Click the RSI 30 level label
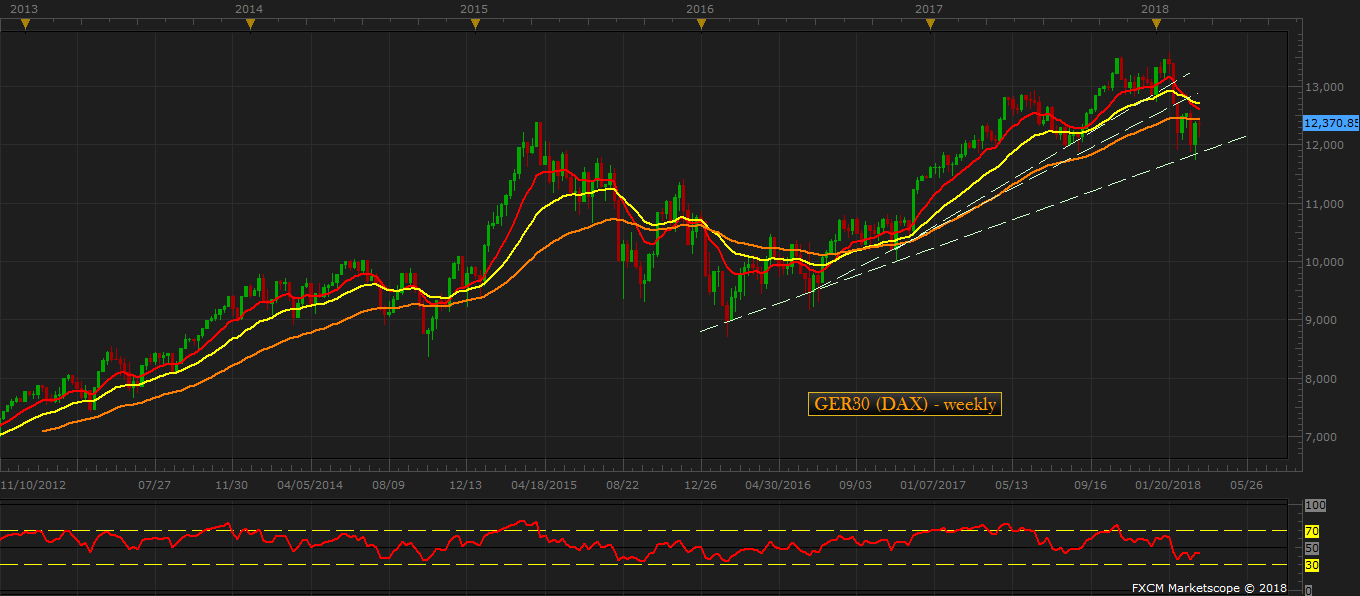The image size is (1360, 596). click(1312, 565)
